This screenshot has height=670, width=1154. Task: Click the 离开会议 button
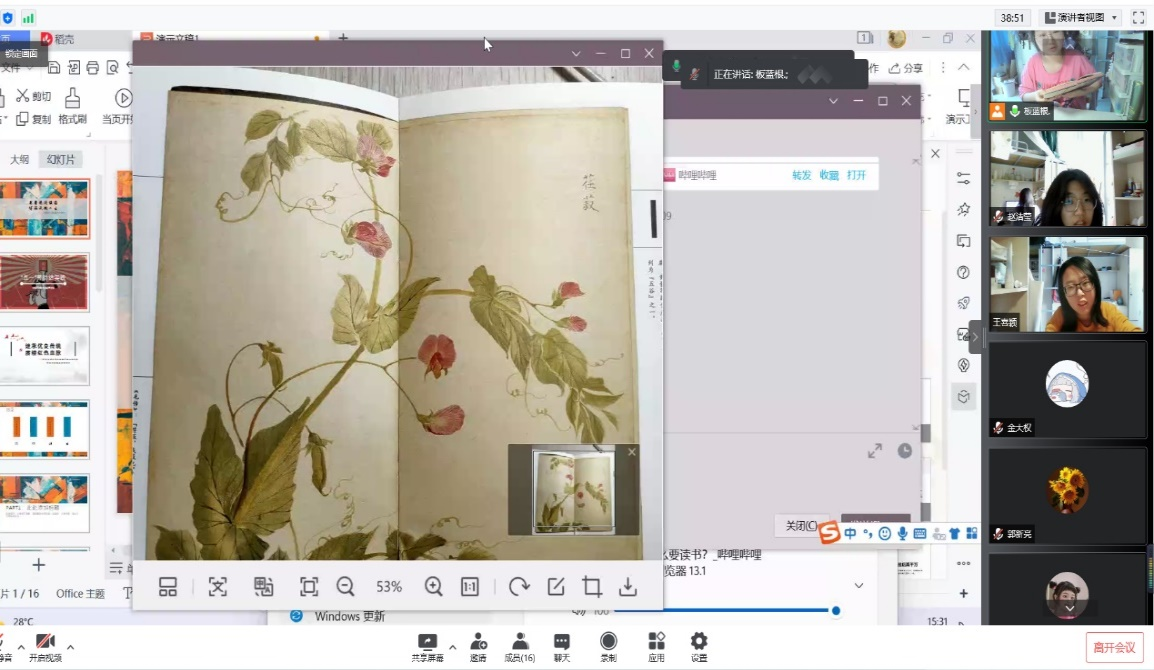tap(1114, 648)
